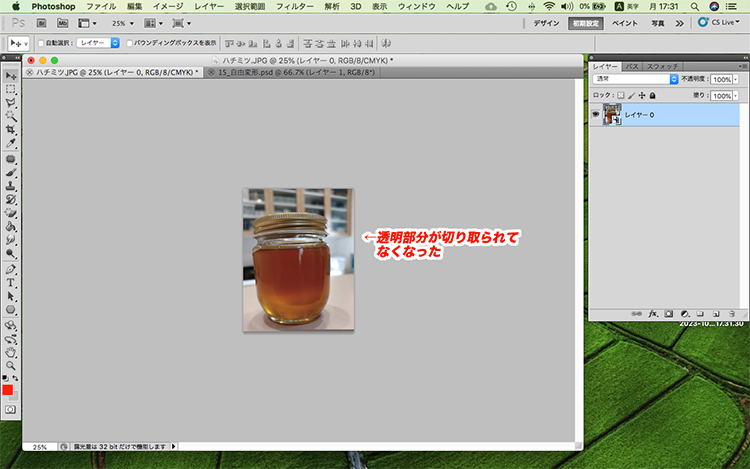Select the 3D Camera Rotate tool
Image resolution: width=750 pixels, height=469 pixels.
click(x=11, y=339)
